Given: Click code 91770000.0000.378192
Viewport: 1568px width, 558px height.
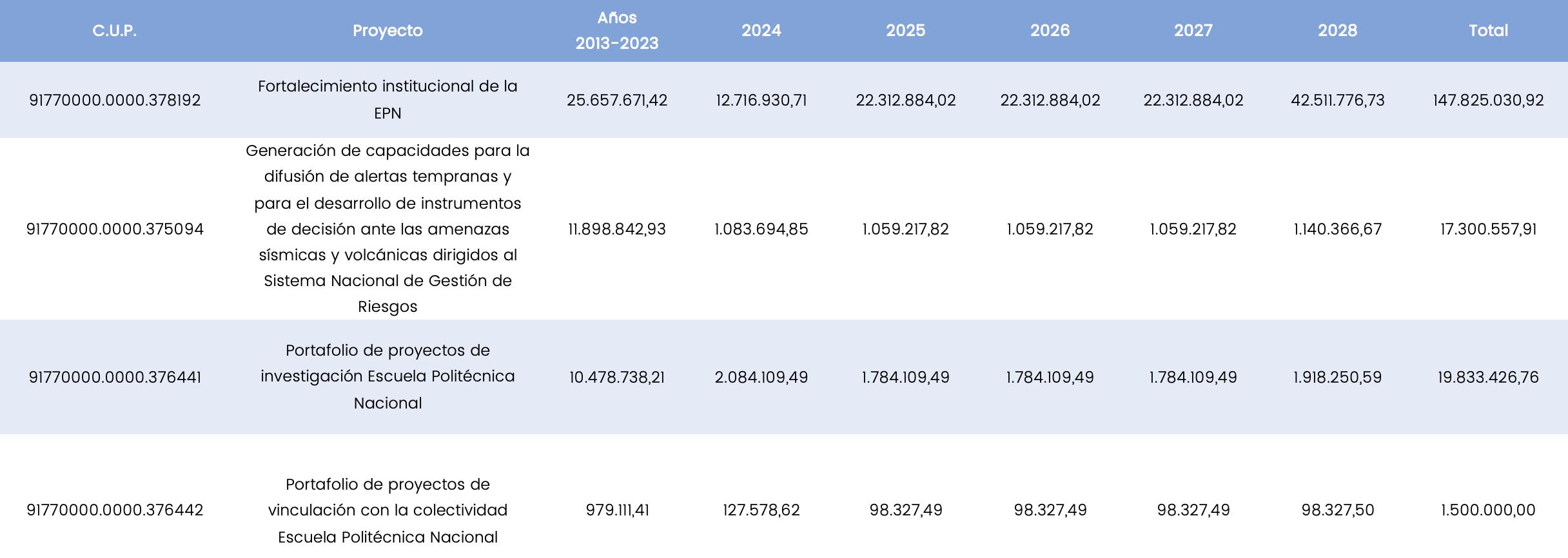Looking at the screenshot, I should tap(115, 101).
